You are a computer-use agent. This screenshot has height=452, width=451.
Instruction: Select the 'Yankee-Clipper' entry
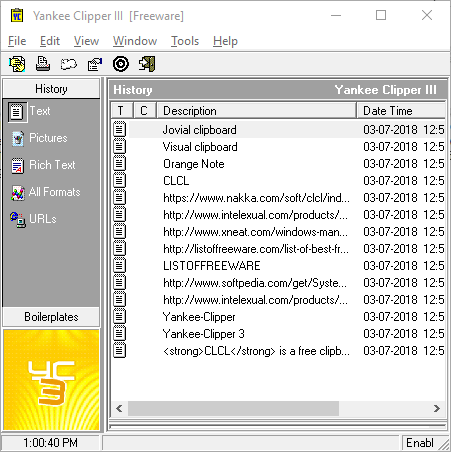point(199,317)
